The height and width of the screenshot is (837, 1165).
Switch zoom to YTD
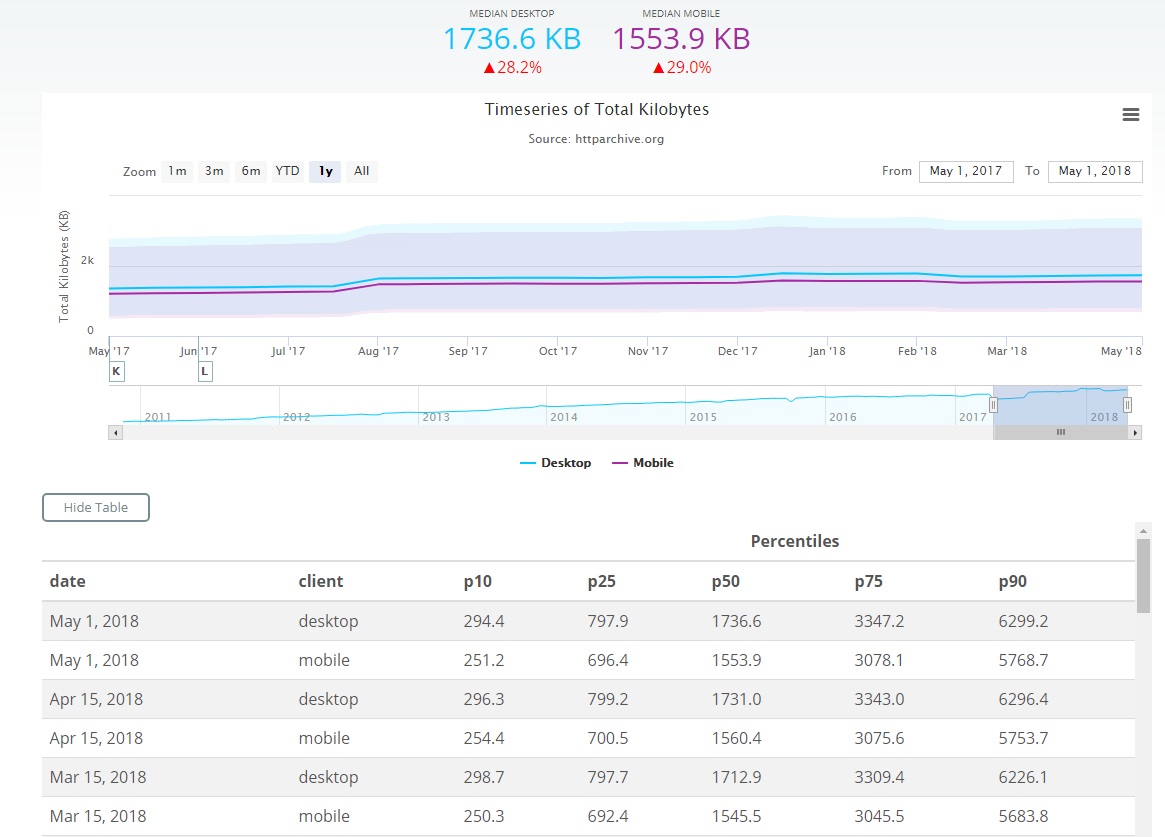288,171
